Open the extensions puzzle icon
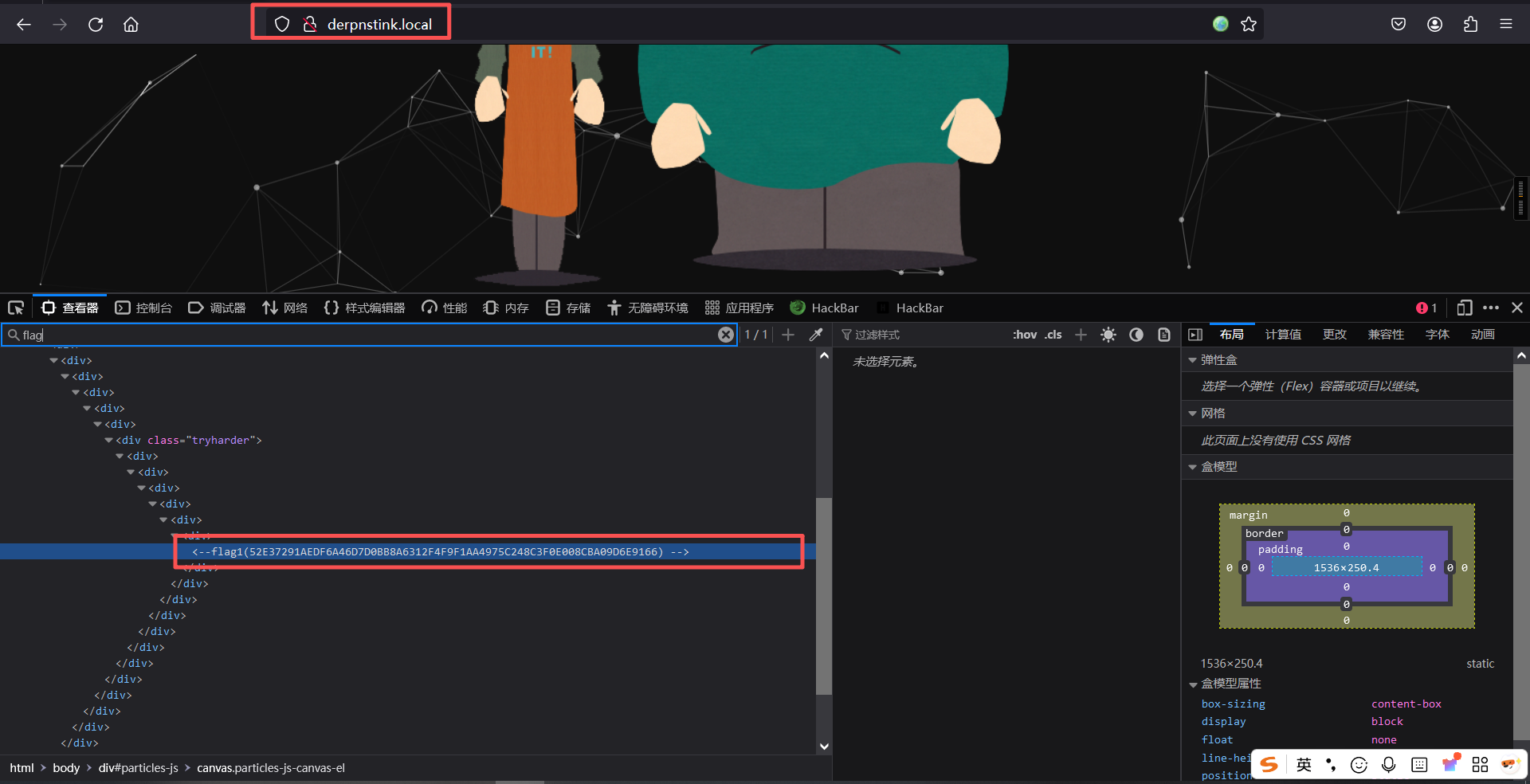The width and height of the screenshot is (1530, 784). [1470, 25]
